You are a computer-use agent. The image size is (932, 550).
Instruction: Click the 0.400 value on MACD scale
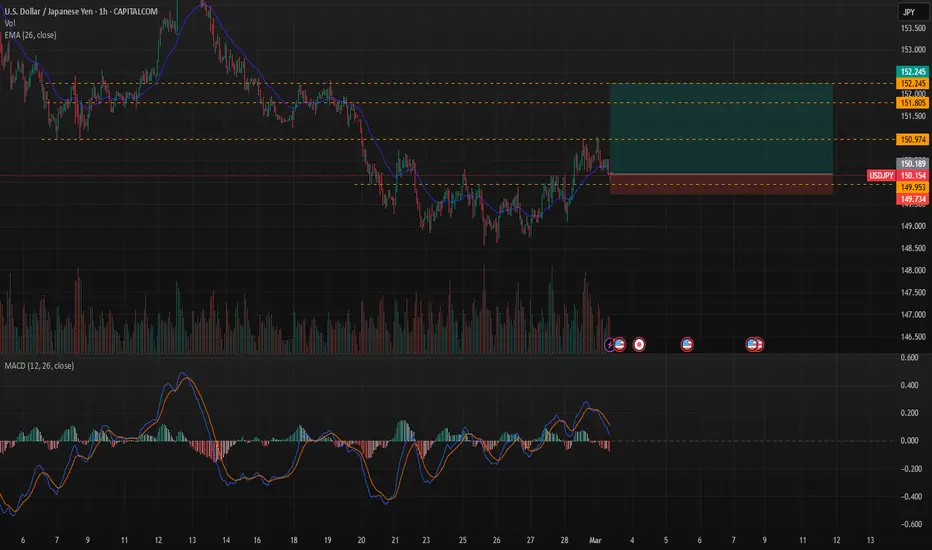click(909, 385)
